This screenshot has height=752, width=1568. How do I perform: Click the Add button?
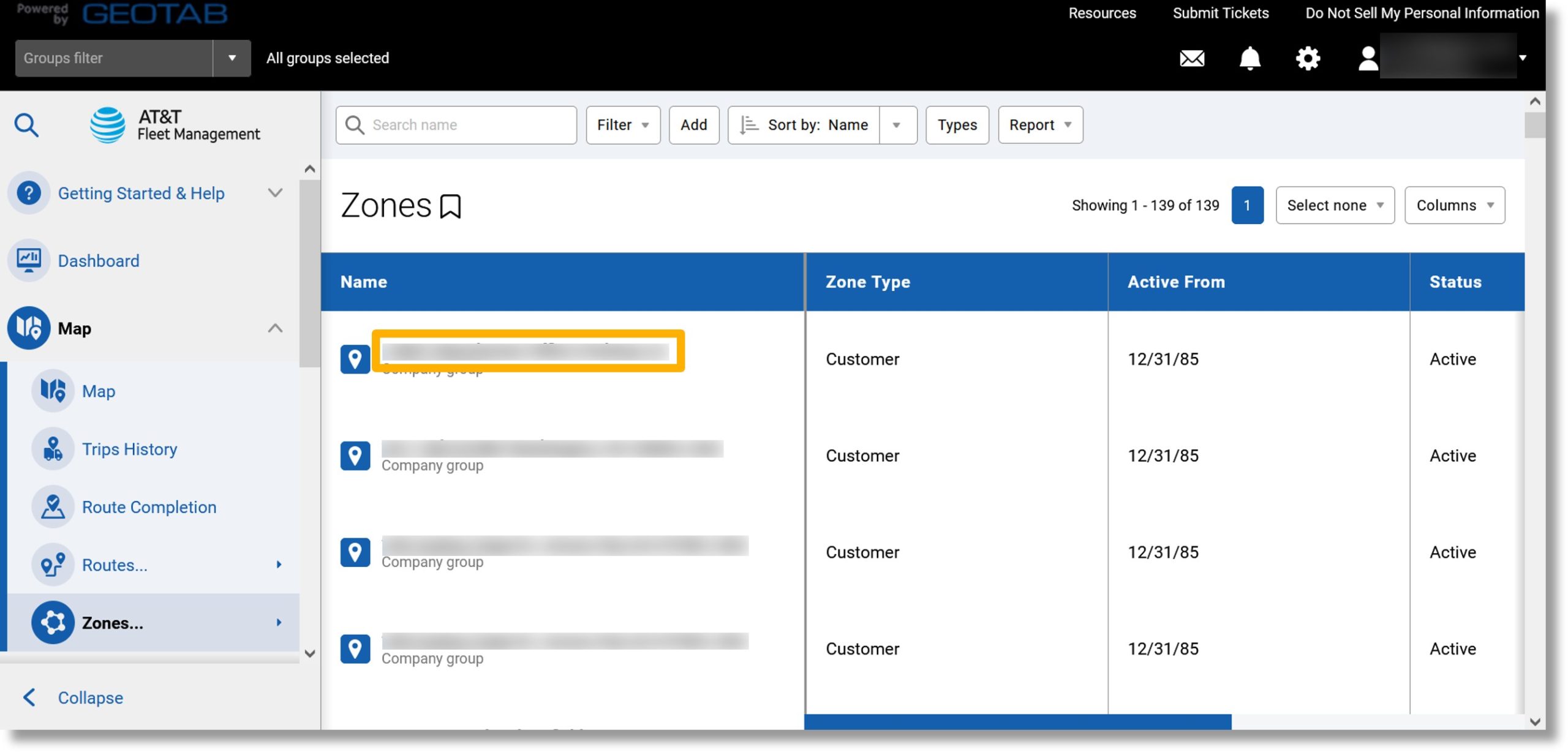click(x=694, y=124)
